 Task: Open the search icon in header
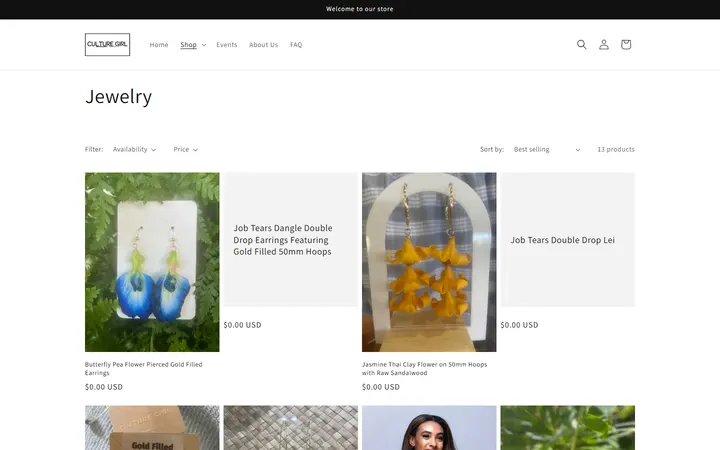tap(581, 45)
